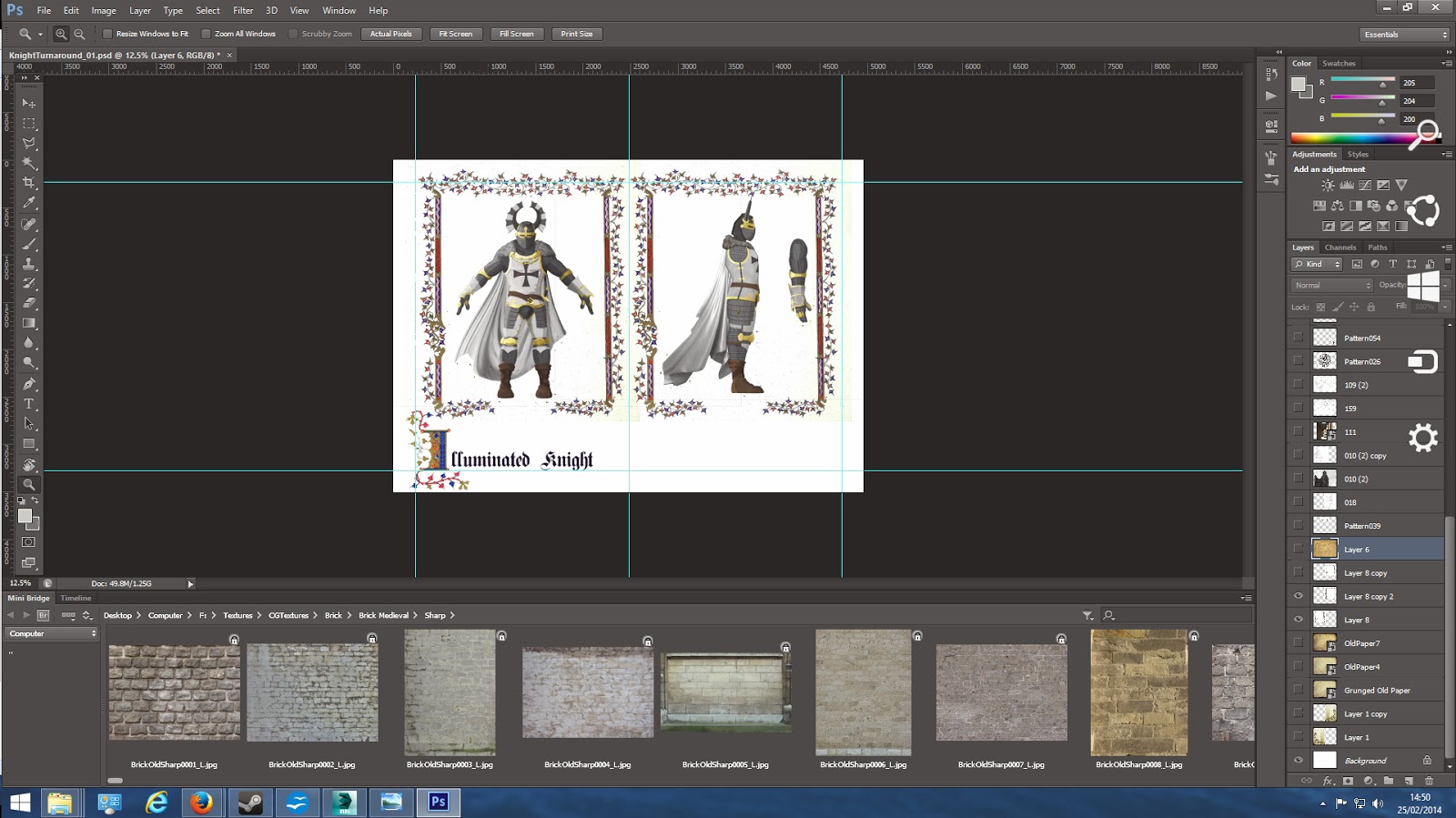
Task: Open the Normal blend mode dropdown
Action: tap(1331, 285)
